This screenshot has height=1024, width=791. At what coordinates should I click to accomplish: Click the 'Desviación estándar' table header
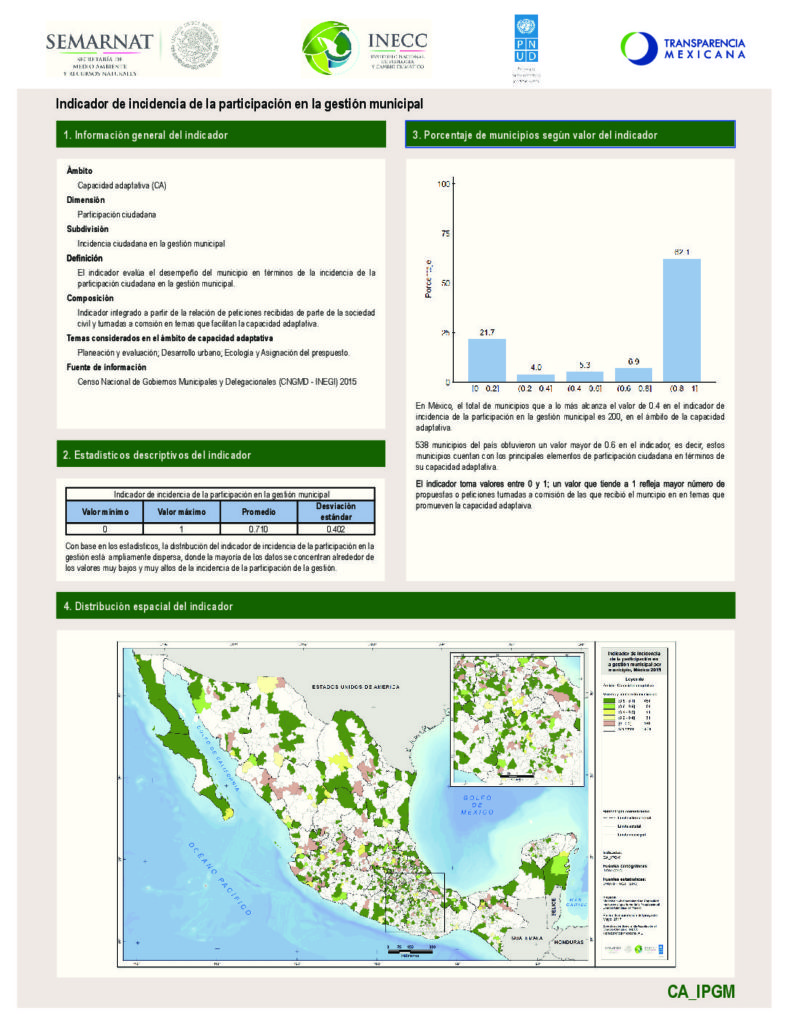(336, 512)
